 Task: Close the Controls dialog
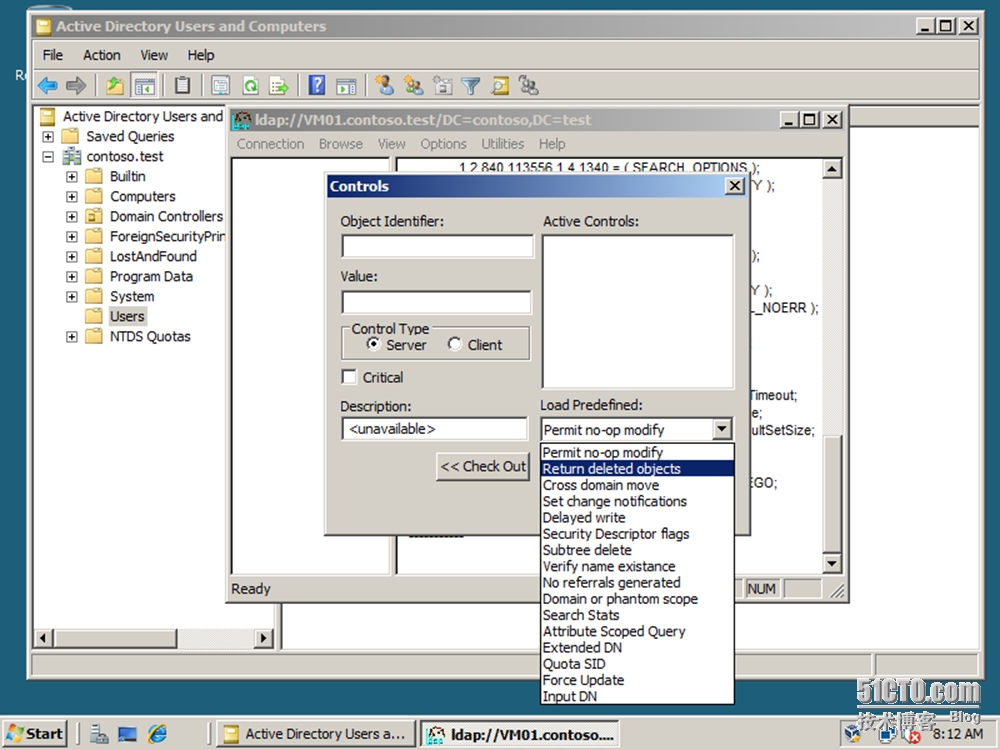(x=735, y=186)
